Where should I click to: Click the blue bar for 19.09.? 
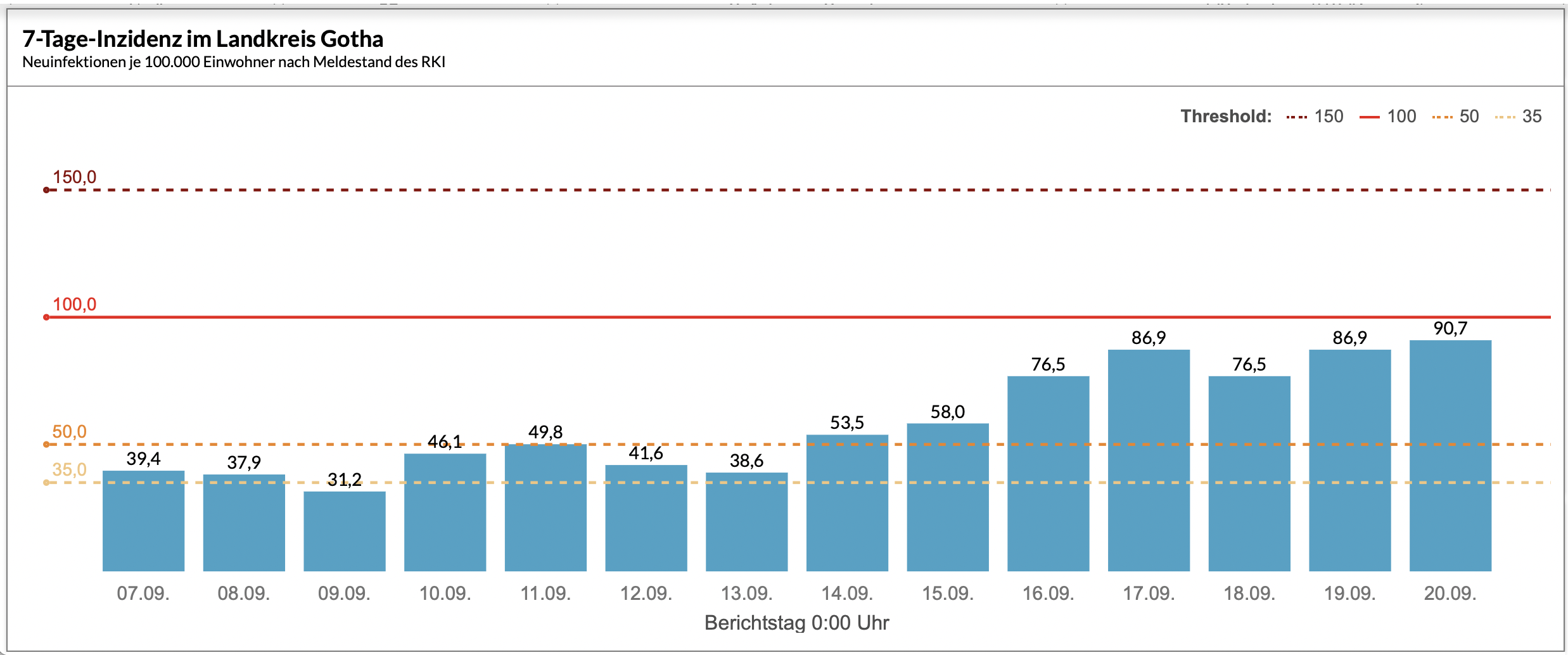click(x=1350, y=461)
